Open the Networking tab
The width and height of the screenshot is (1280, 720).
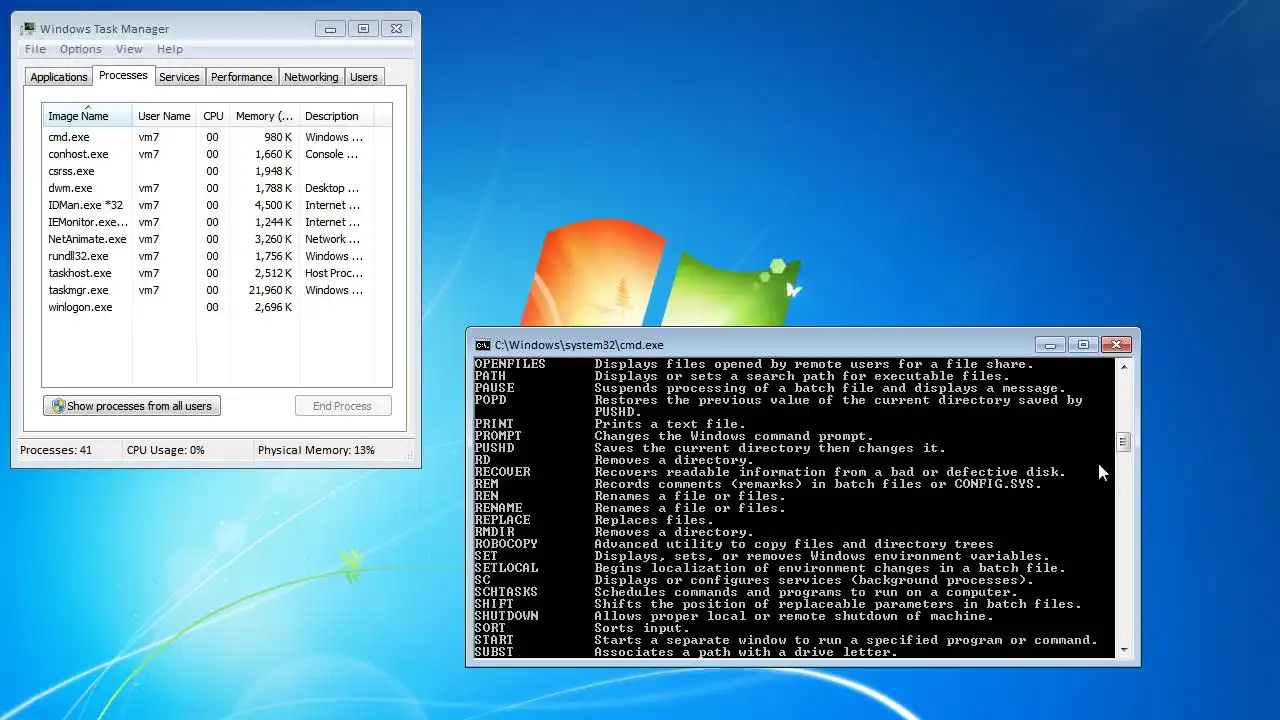[x=311, y=77]
